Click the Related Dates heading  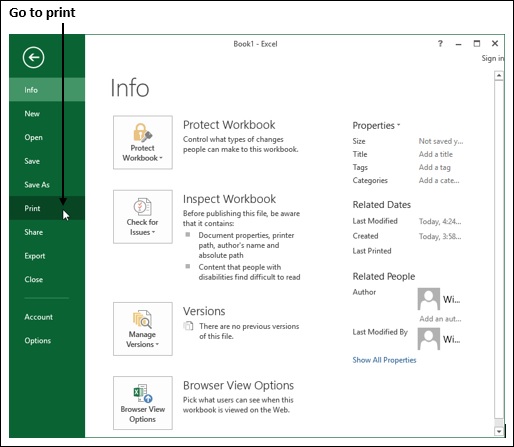382,205
